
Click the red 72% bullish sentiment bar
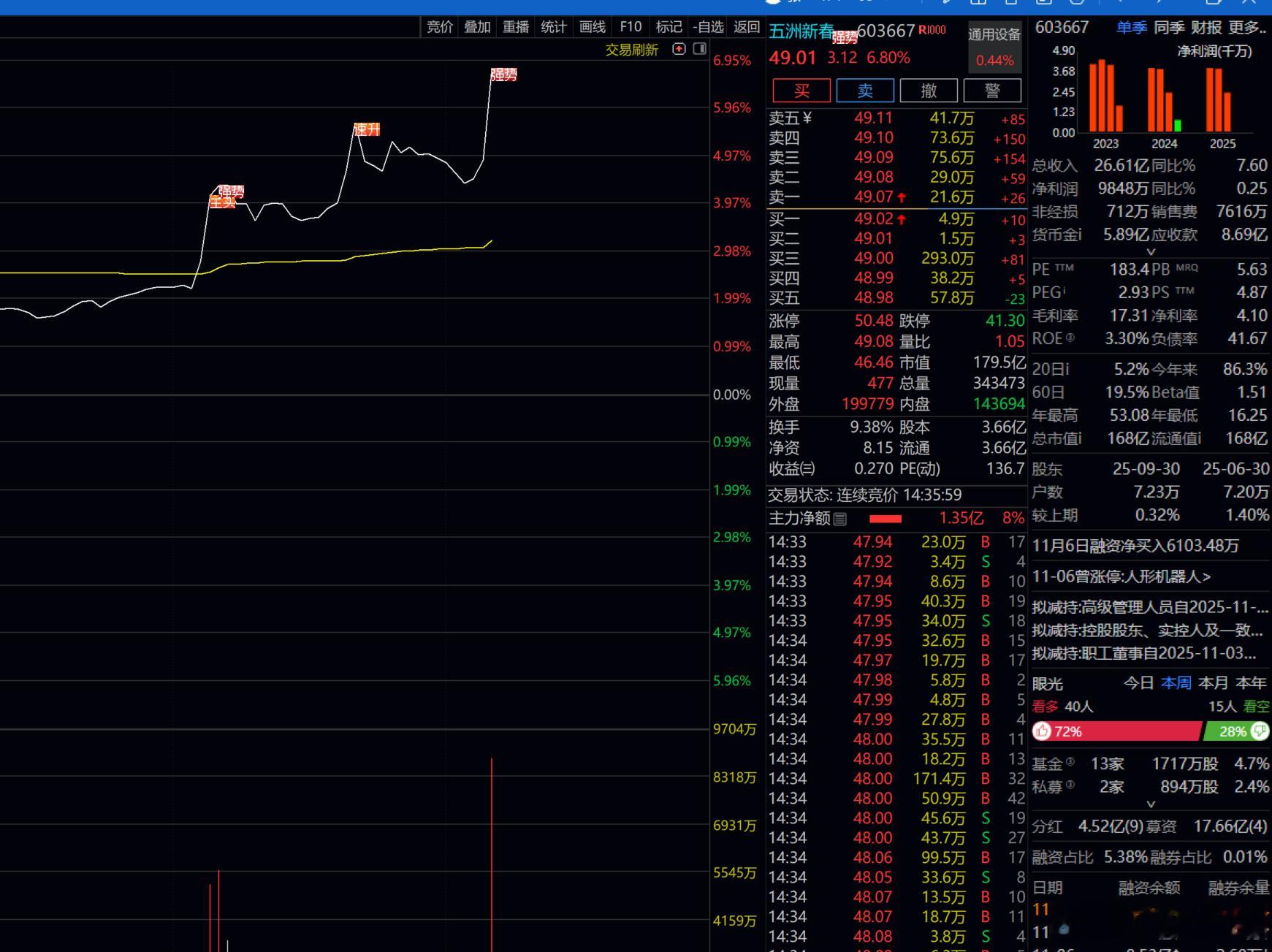[1117, 731]
